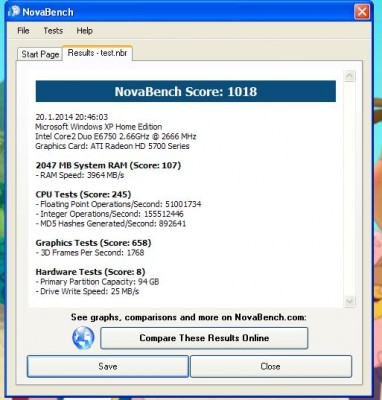Switch to the Start Page tab
Viewport: 382px width, 400px height.
[x=40, y=54]
